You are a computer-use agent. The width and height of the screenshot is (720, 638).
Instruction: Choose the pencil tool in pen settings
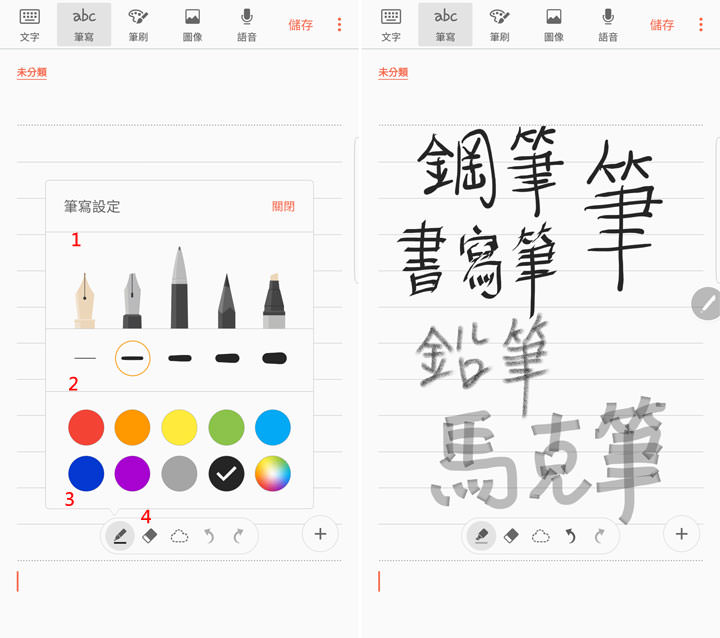226,301
